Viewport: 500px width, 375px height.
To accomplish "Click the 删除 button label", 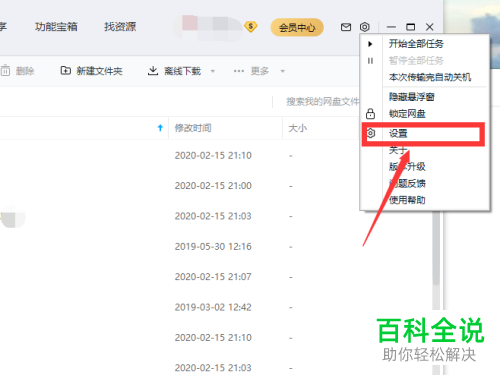I will point(25,71).
